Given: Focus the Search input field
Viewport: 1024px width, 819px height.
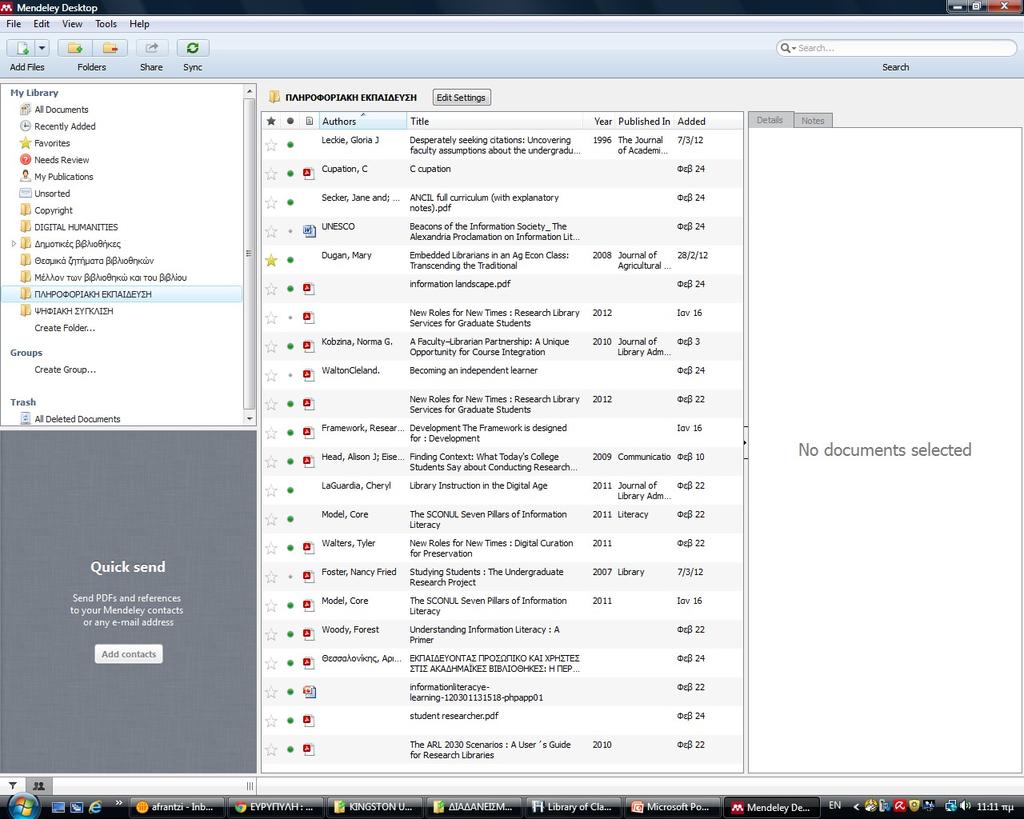Looking at the screenshot, I should point(904,48).
